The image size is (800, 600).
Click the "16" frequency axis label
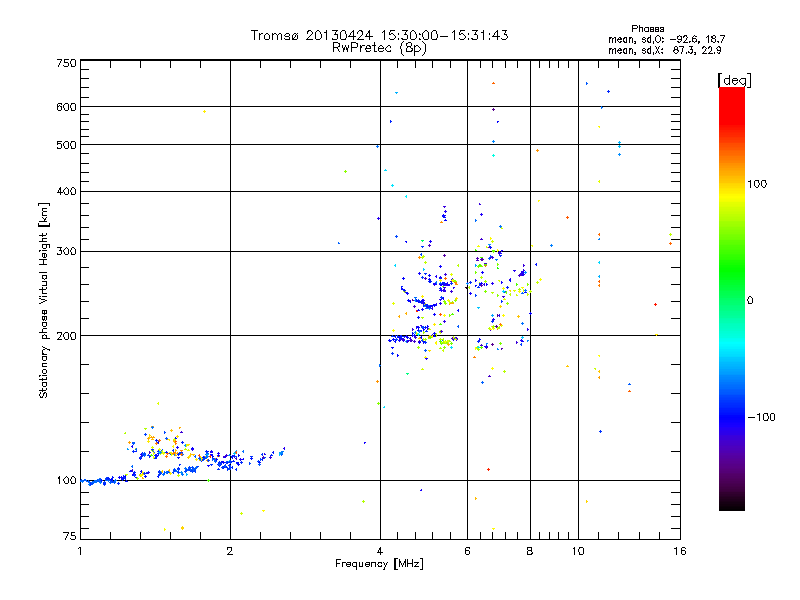tap(680, 551)
